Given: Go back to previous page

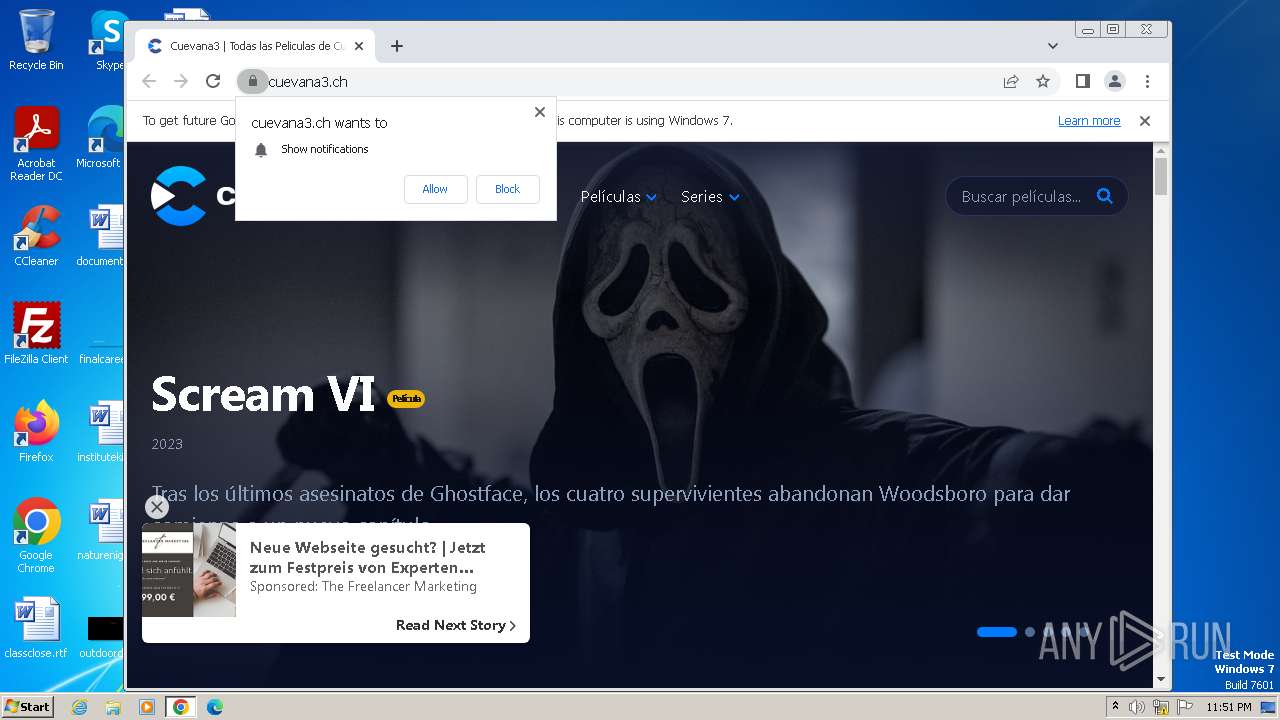Looking at the screenshot, I should coord(149,81).
